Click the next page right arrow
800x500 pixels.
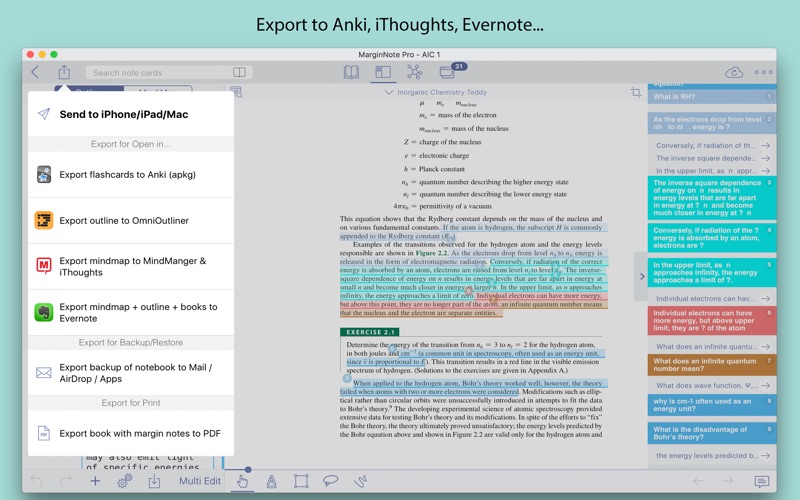point(728,481)
